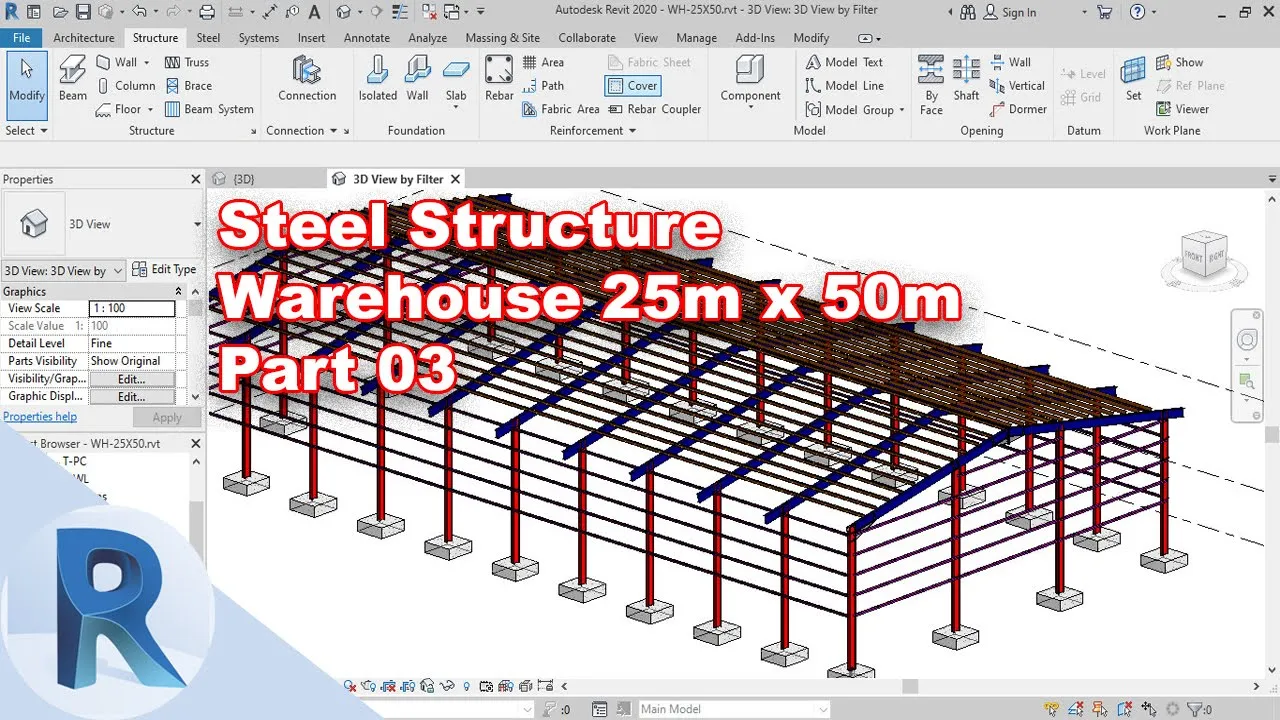This screenshot has height=720, width=1280.
Task: Choose the Brace tool
Action: [188, 86]
